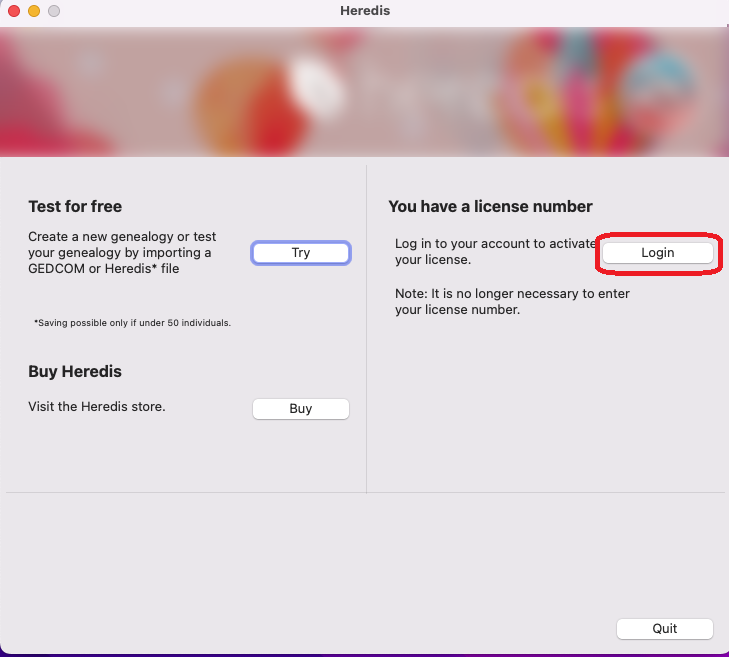Click the "You have a license number" heading
729x657 pixels.
[490, 206]
